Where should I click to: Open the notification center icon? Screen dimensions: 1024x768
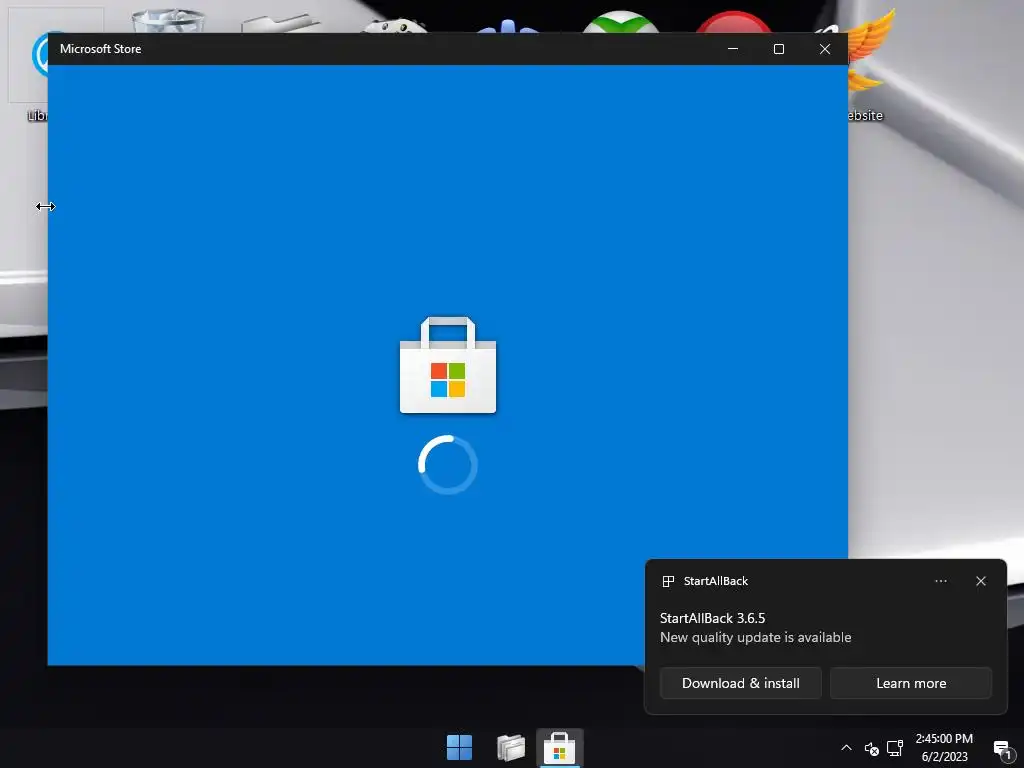coord(1002,749)
